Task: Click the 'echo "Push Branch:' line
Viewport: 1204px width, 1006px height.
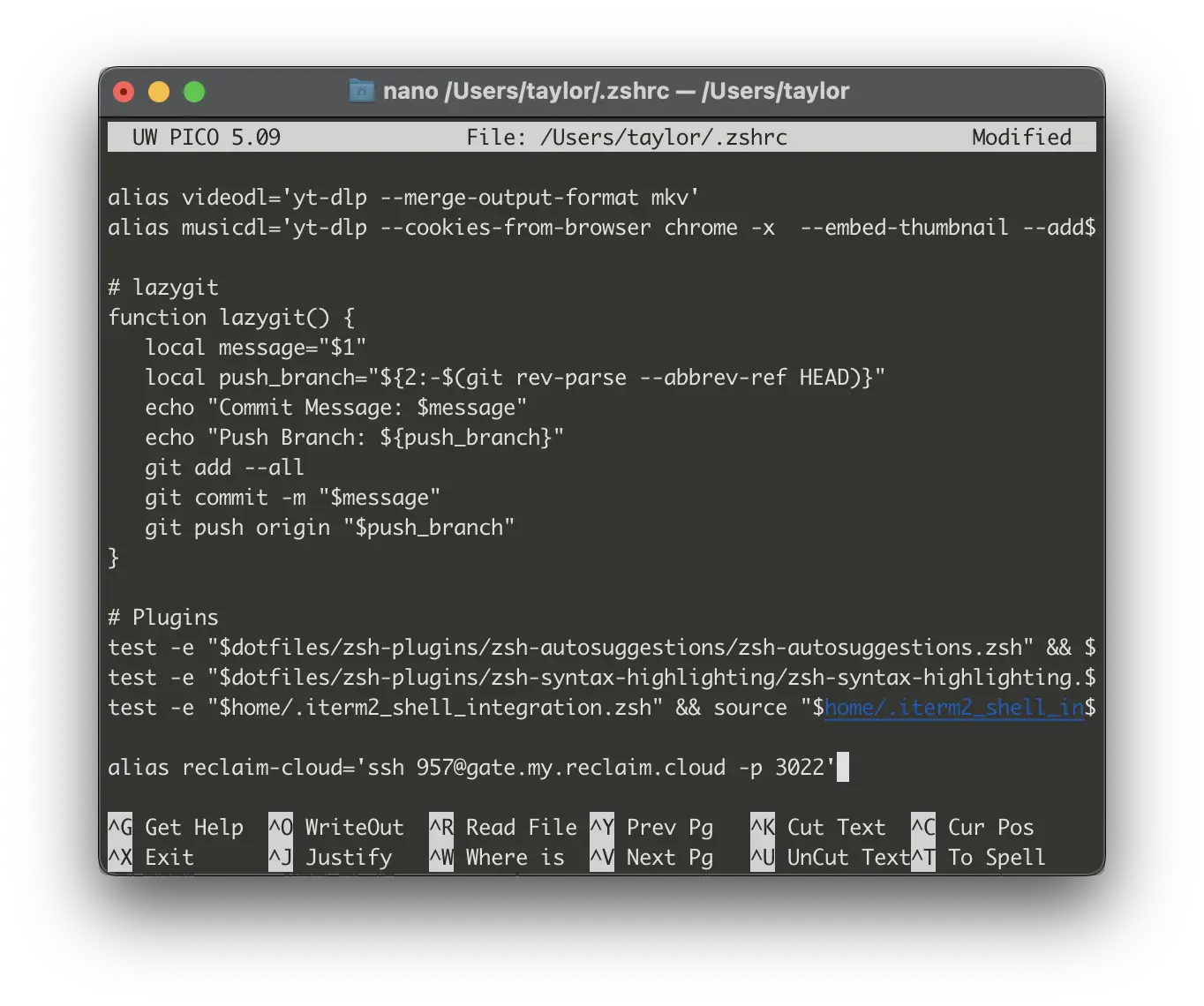Action: pos(355,438)
